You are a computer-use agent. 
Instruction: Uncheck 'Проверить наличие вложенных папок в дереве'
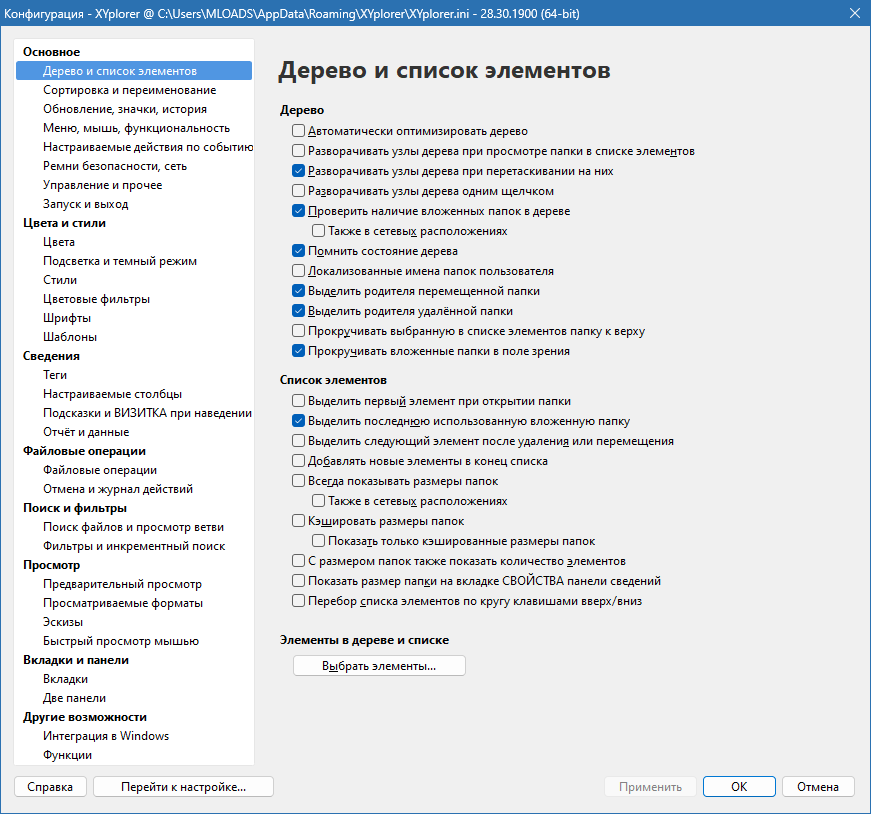(298, 211)
